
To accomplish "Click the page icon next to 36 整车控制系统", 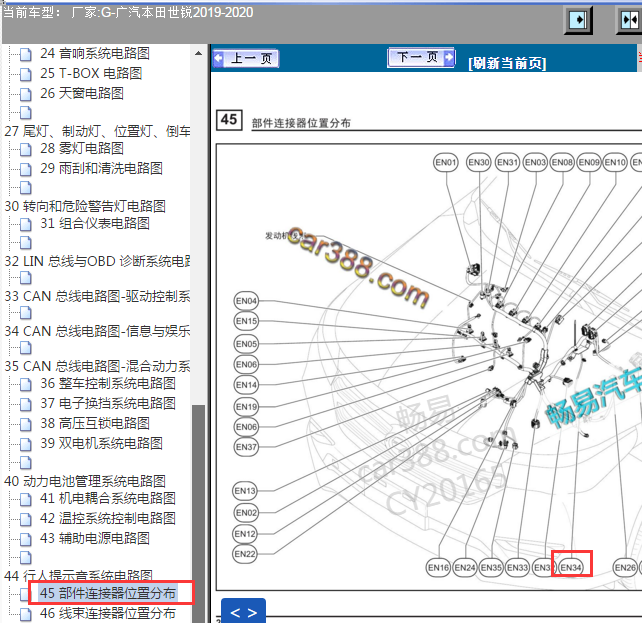I will [x=25, y=384].
